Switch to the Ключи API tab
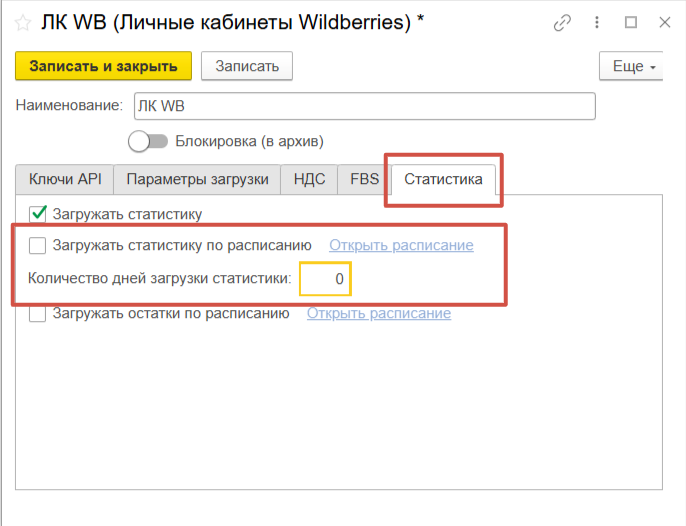The width and height of the screenshot is (686, 526). pos(65,179)
